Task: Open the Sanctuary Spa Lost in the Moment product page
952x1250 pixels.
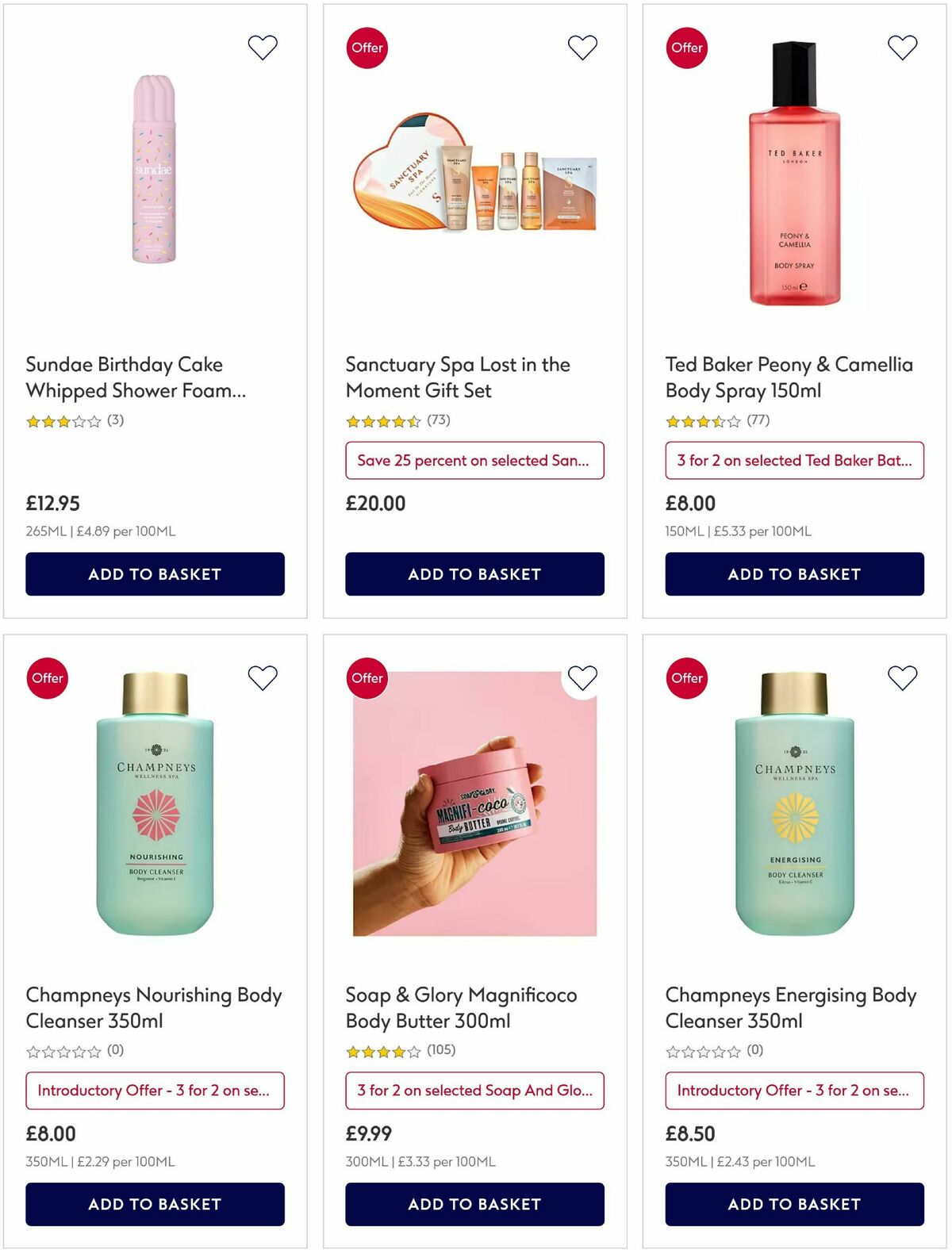Action: click(456, 377)
